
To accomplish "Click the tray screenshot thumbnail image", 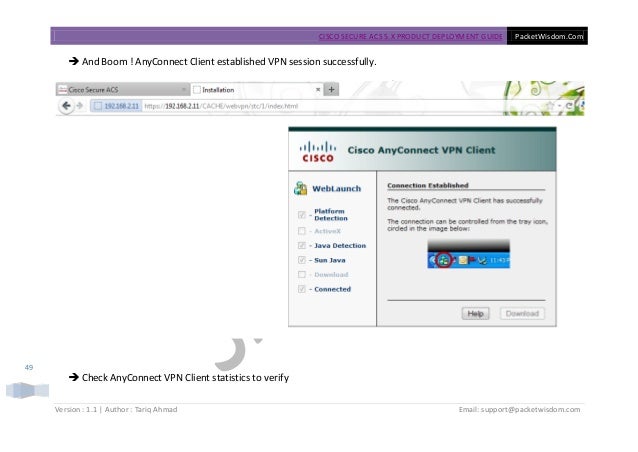I will coord(468,254).
